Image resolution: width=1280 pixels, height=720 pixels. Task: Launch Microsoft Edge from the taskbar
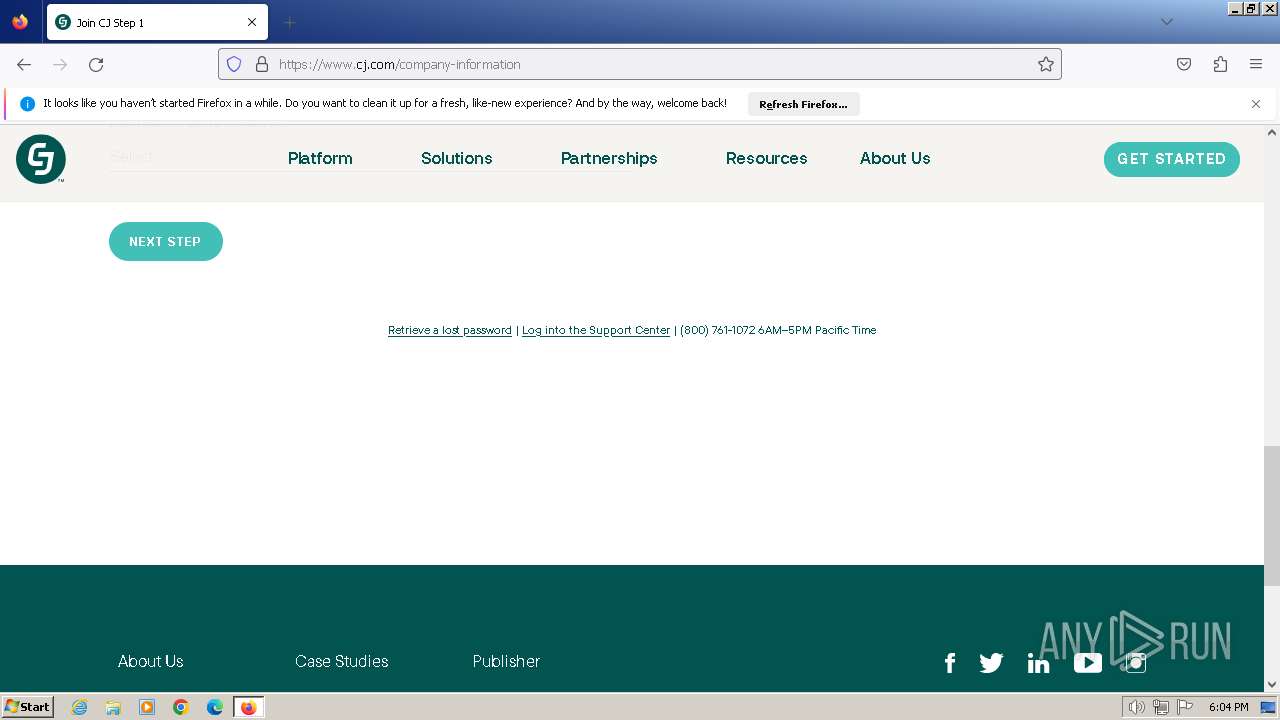215,707
